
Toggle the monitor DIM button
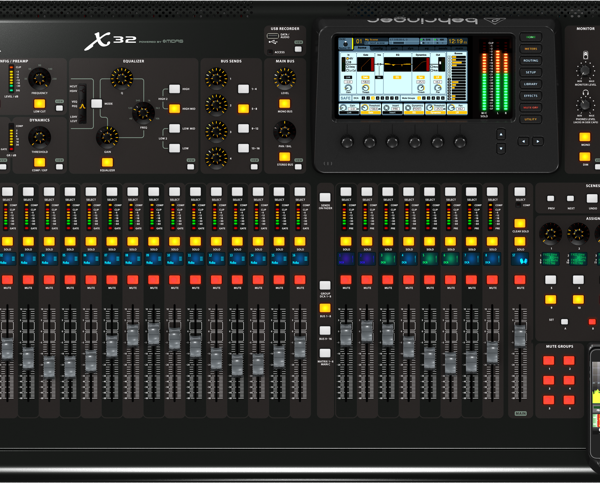(x=584, y=157)
